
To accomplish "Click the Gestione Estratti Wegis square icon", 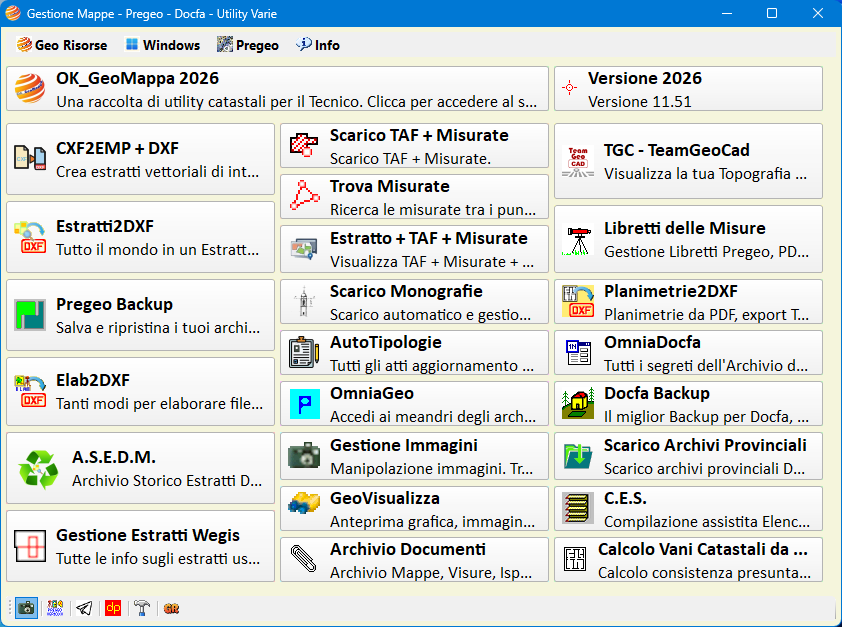I will [30, 546].
